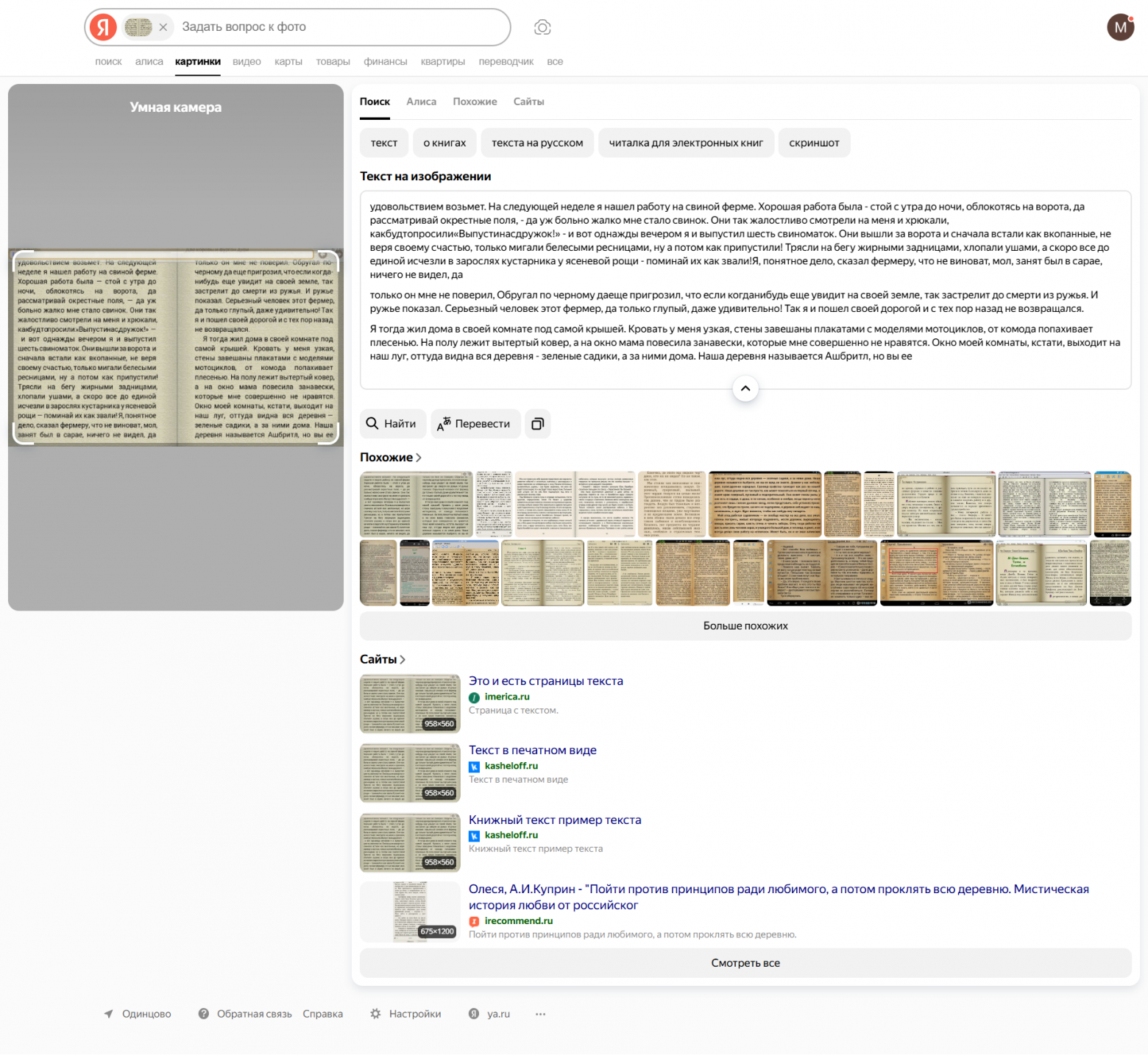Visit the irecommend.ru site link
This screenshot has width=1148, height=1055.
519,921
